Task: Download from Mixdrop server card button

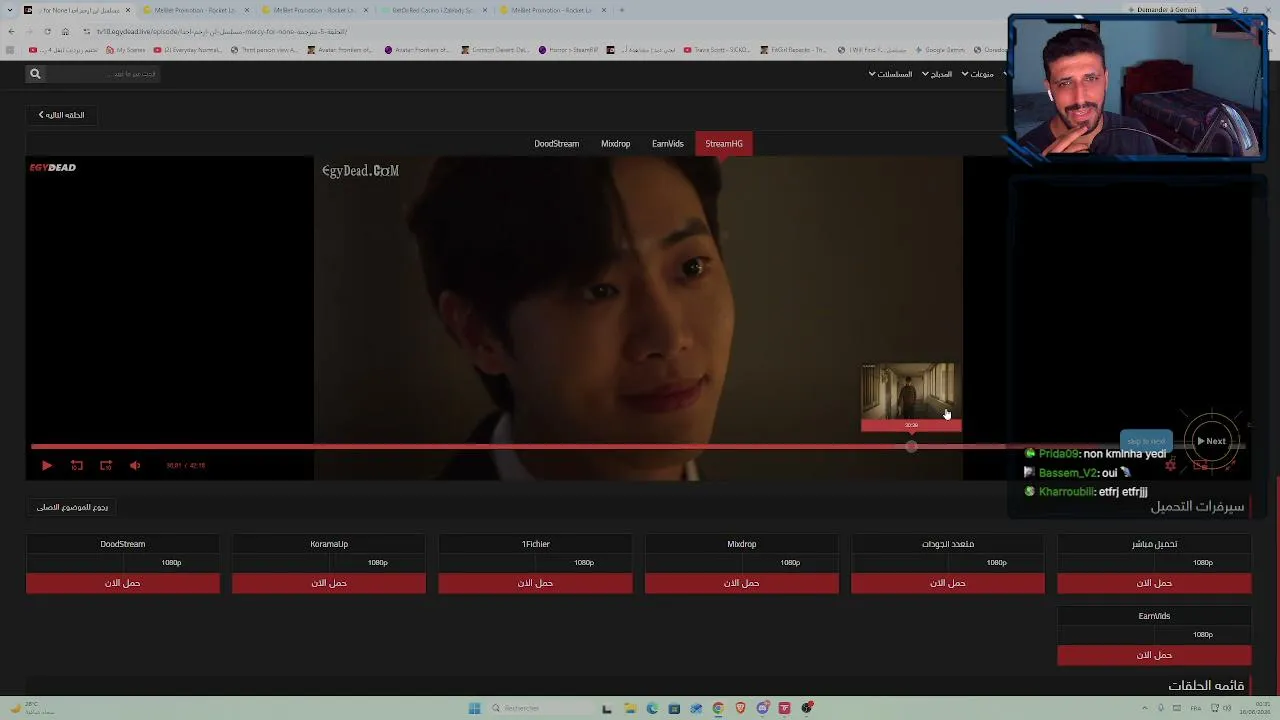Action: point(742,583)
